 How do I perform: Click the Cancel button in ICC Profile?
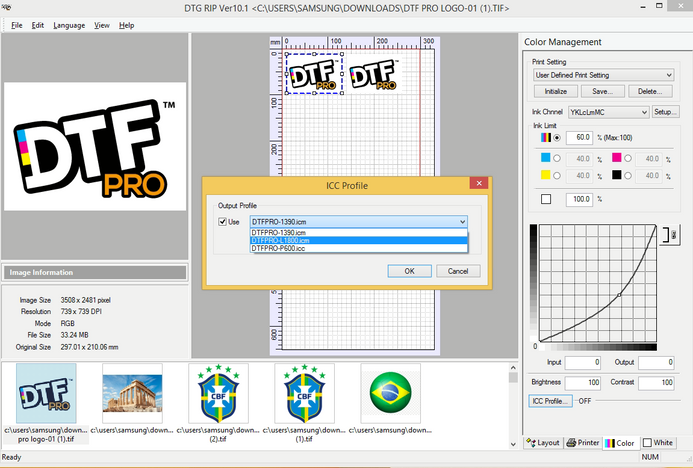pos(458,271)
